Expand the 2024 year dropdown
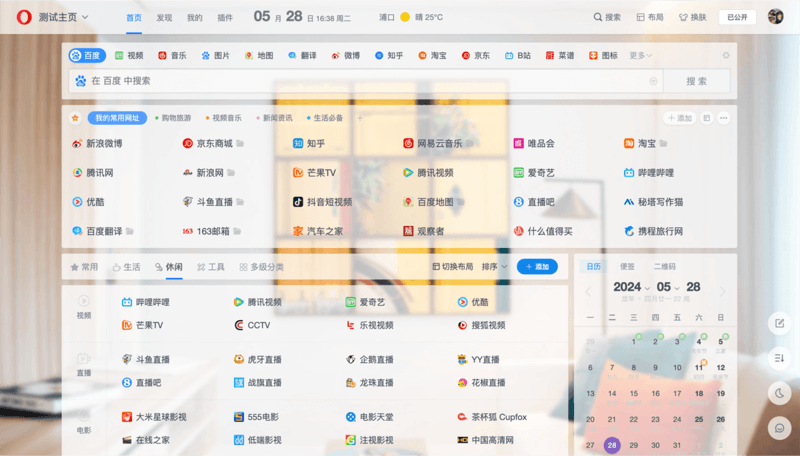Viewport: 800px width, 456px height. pos(632,287)
